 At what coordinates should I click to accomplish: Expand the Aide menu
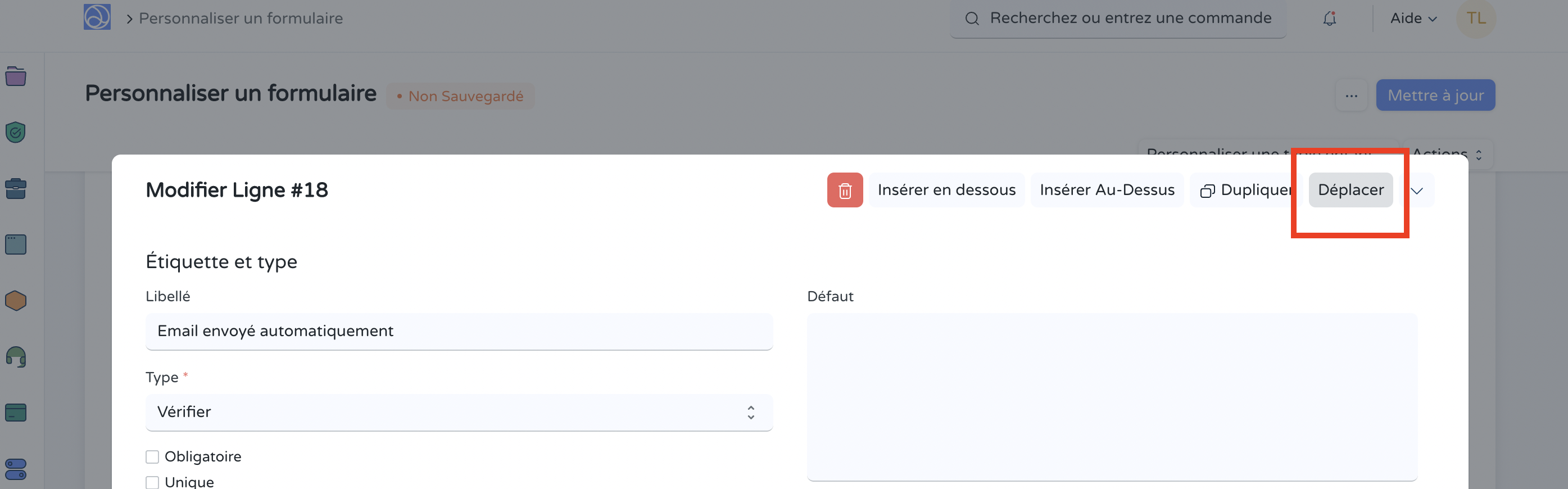(x=1413, y=19)
